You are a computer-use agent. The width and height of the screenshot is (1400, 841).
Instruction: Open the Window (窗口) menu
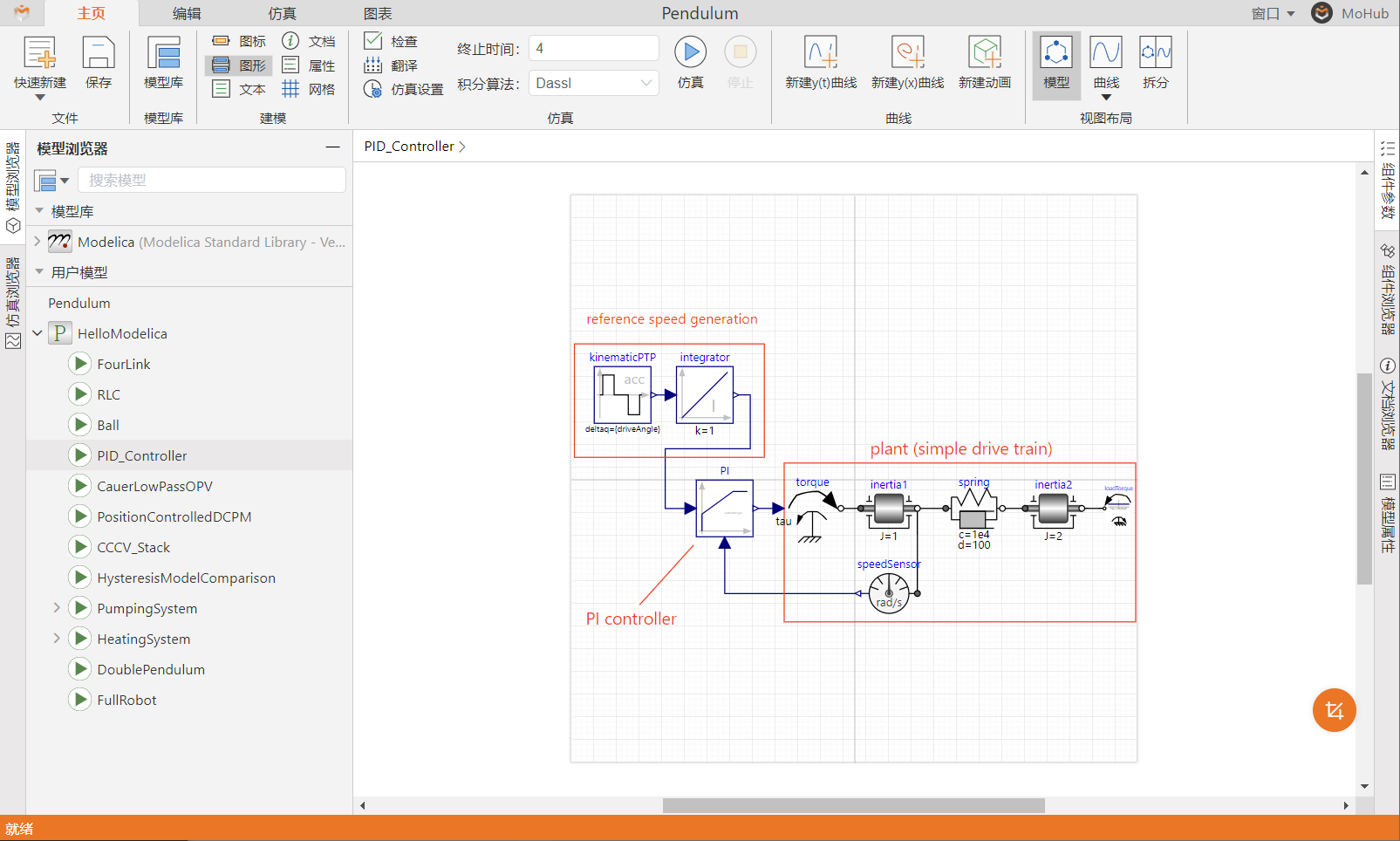point(1272,13)
